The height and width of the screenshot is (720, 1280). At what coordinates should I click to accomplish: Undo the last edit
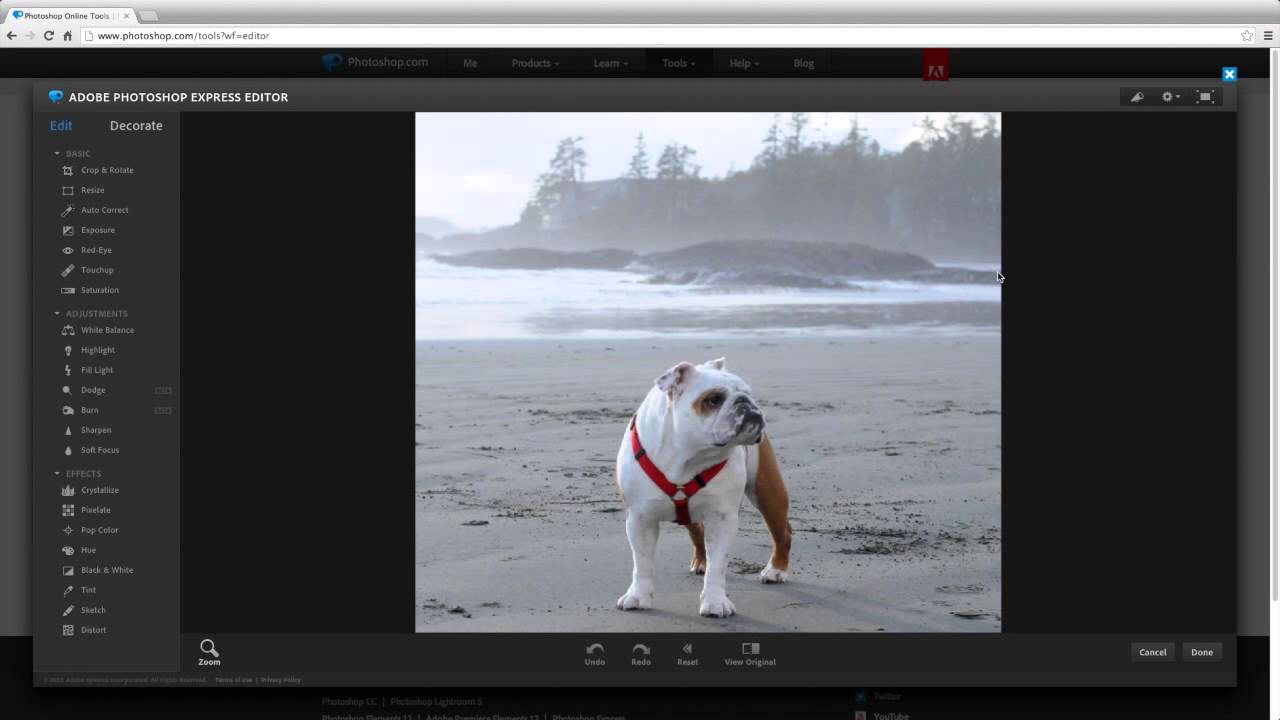tap(595, 654)
